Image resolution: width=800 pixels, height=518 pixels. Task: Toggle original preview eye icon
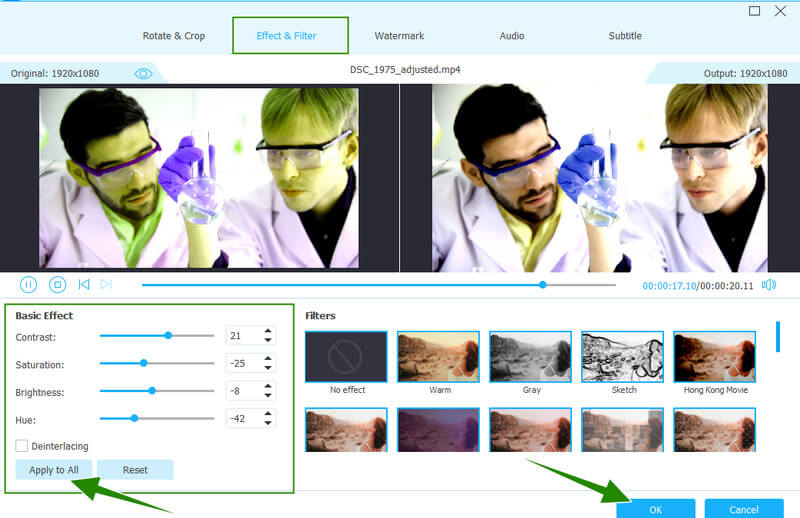pos(144,73)
